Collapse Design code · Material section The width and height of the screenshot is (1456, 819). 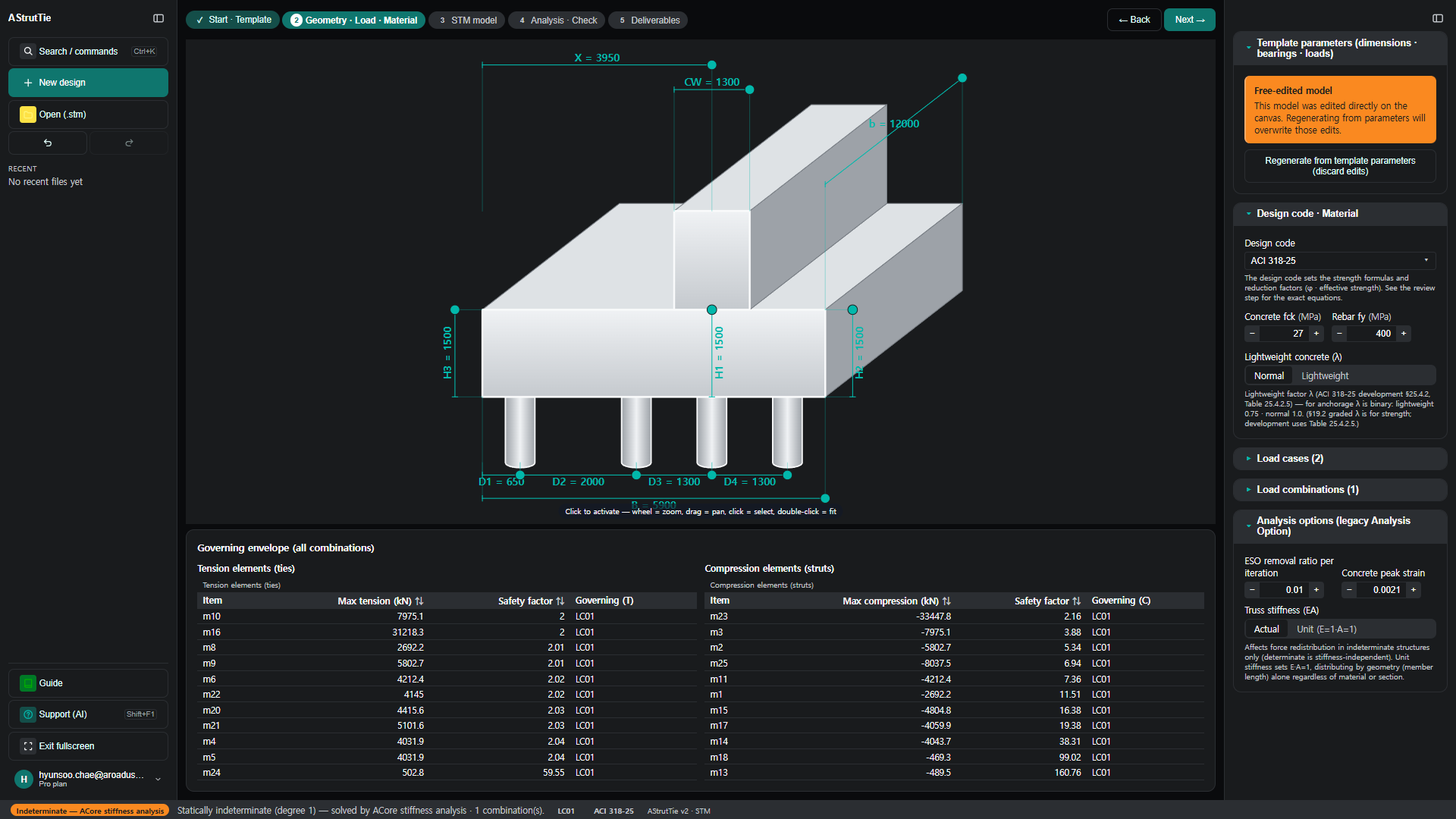point(1340,214)
